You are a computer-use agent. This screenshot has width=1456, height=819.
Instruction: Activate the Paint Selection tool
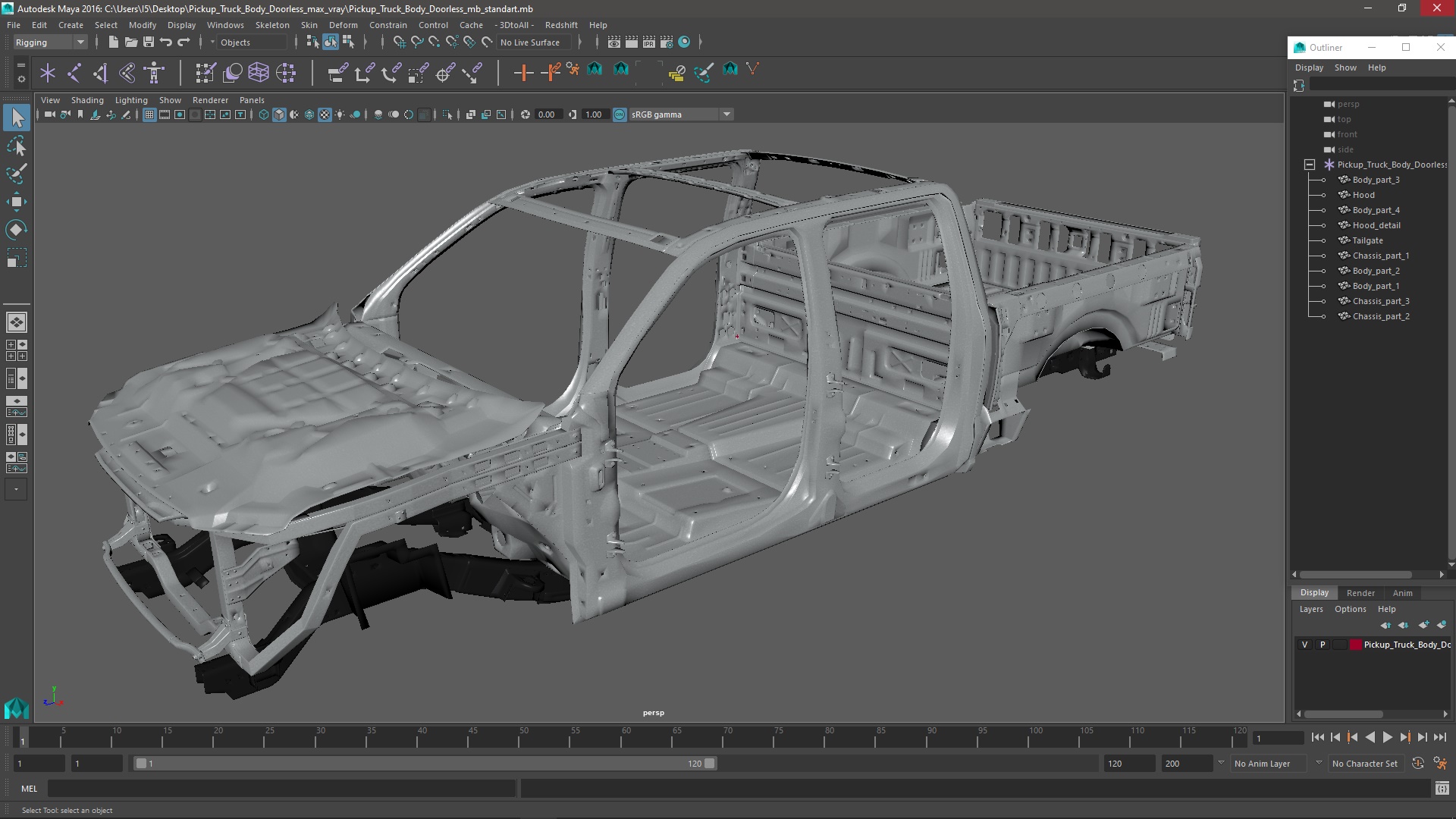coord(17,174)
